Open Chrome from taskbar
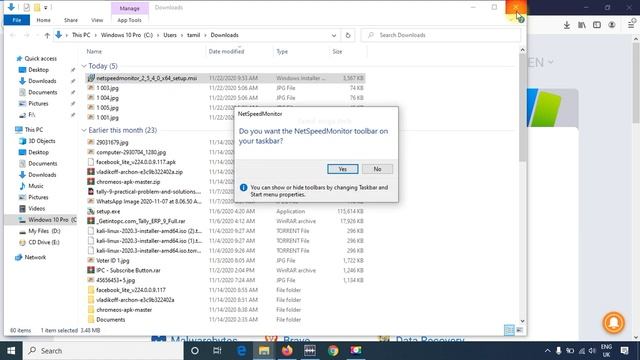The width and height of the screenshot is (640, 360). (x=333, y=351)
